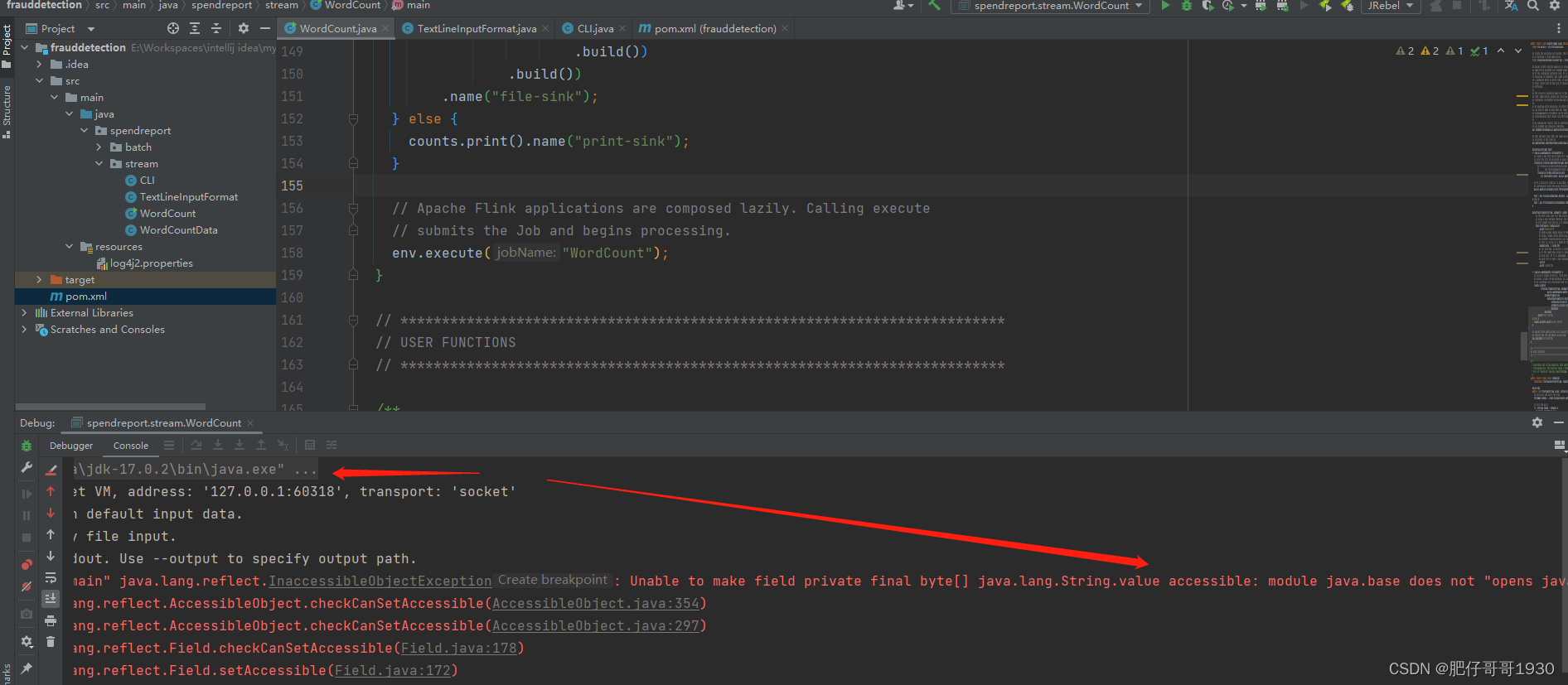The width and height of the screenshot is (1568, 685).
Task: Clear console using the eraser-style icon
Action: 51,470
